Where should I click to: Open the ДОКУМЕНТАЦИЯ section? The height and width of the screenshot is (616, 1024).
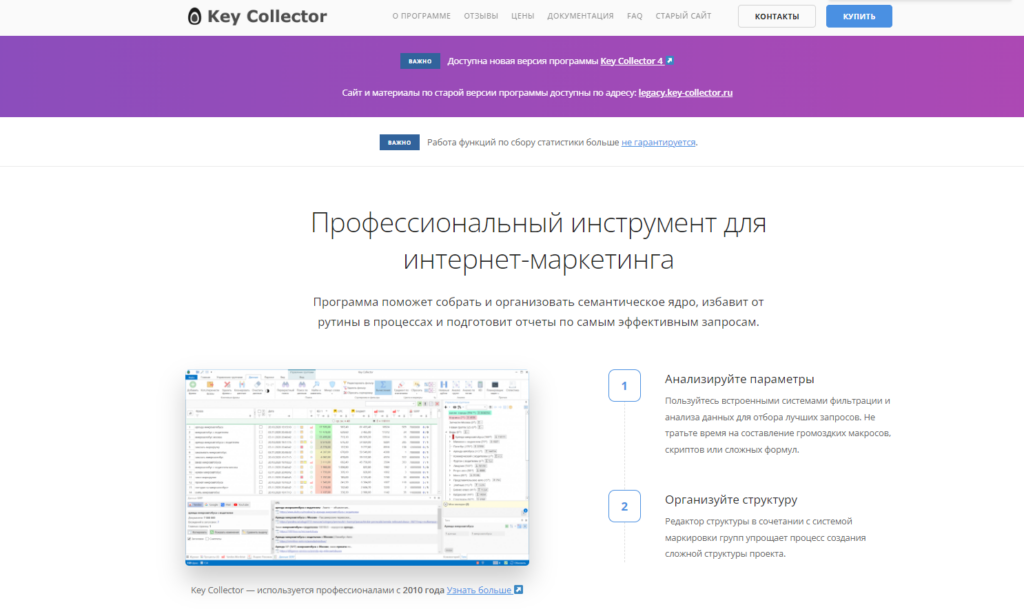click(580, 16)
